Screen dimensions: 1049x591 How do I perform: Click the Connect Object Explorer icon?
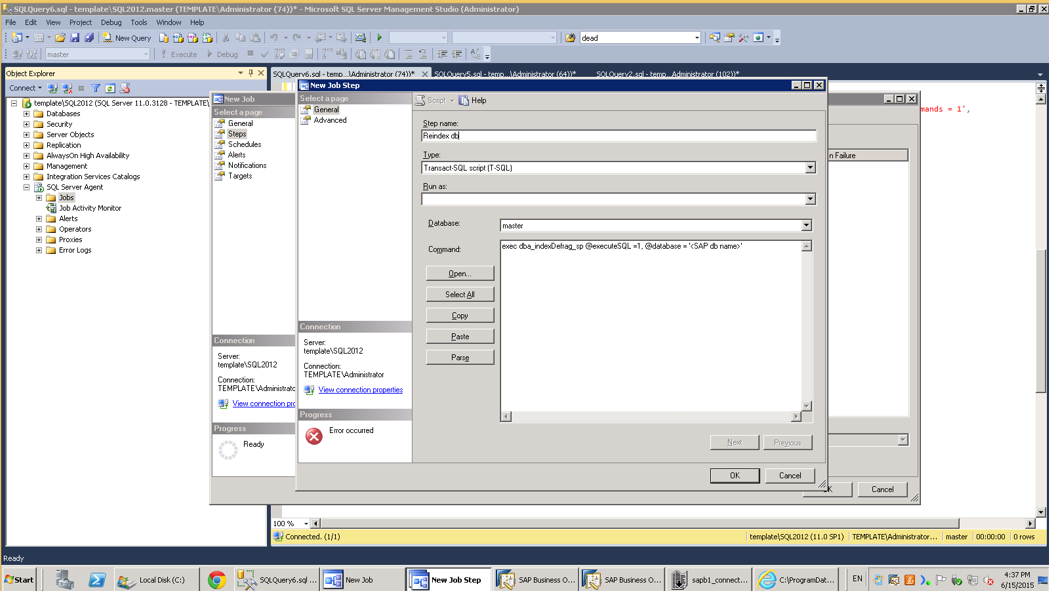tap(52, 88)
